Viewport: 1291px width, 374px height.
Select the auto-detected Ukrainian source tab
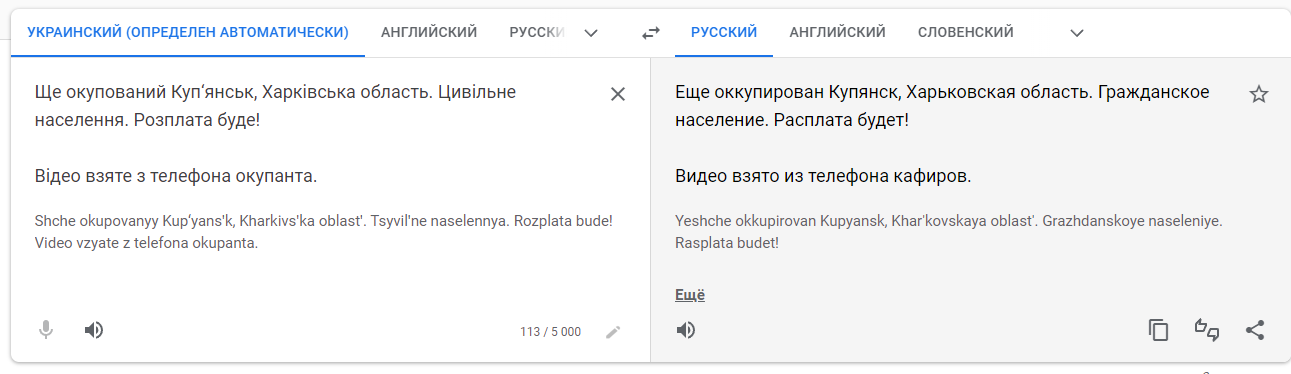click(188, 33)
